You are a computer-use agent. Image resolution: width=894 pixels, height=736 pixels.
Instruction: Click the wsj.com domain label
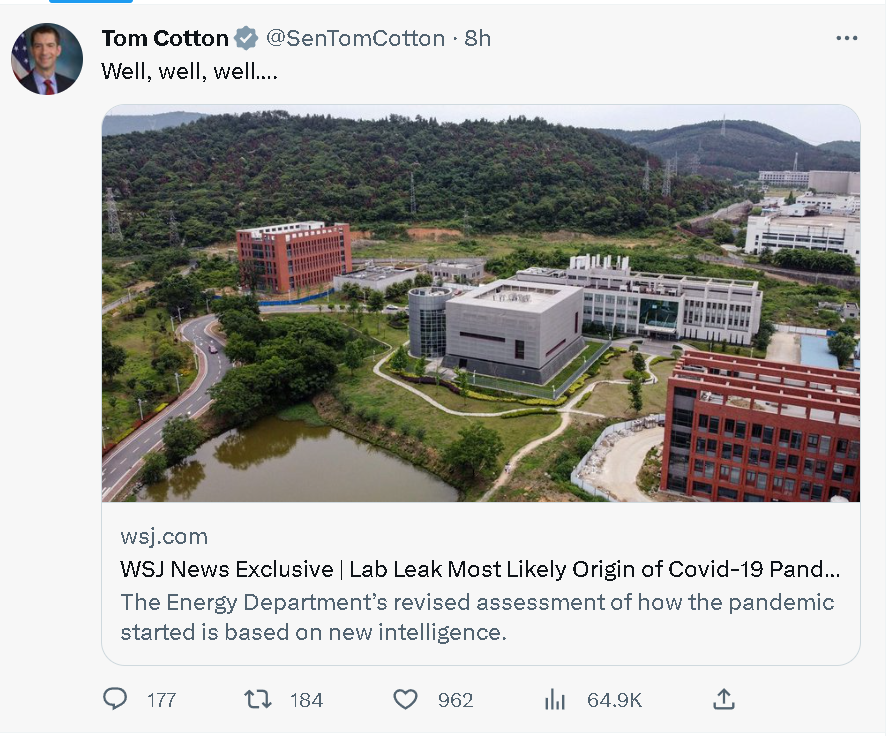pyautogui.click(x=164, y=537)
